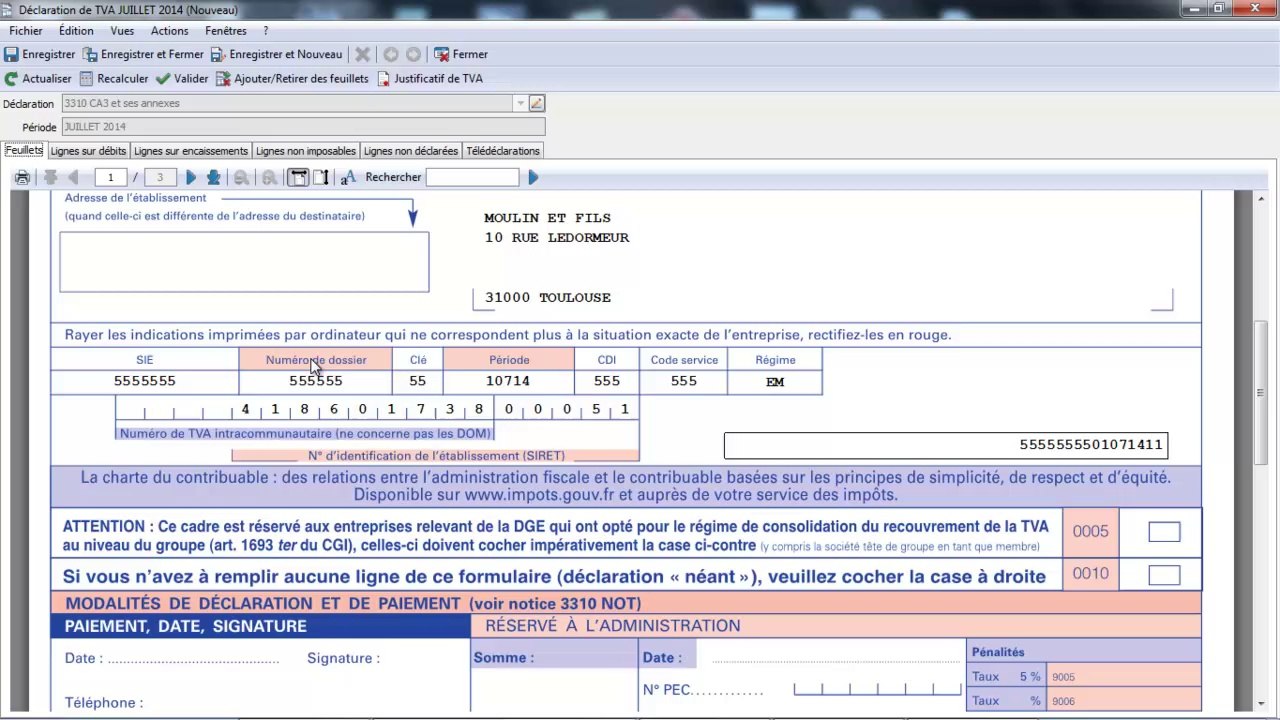The width and height of the screenshot is (1280, 720).
Task: Open the Lignes non déclarées tab
Action: 411,151
